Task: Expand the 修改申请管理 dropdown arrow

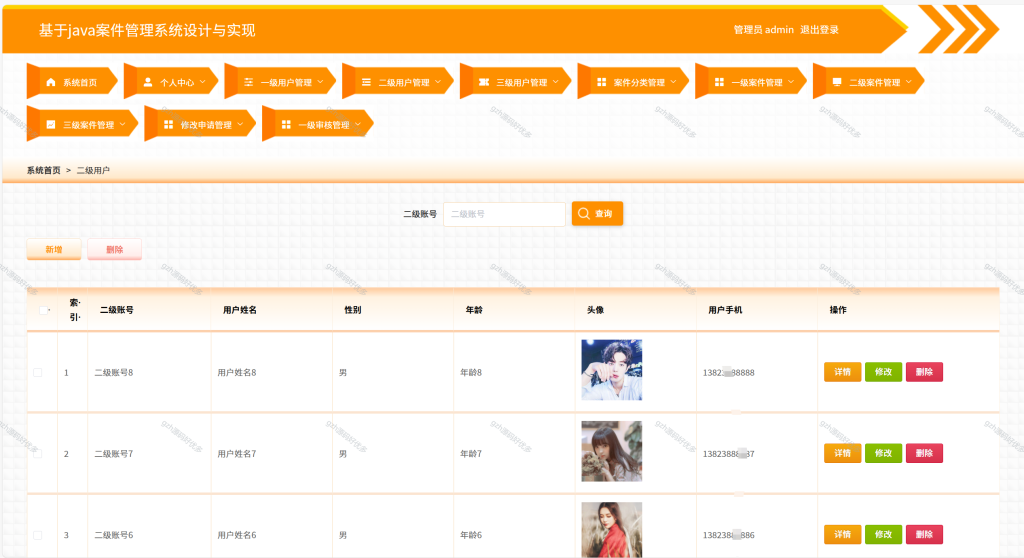Action: point(240,124)
